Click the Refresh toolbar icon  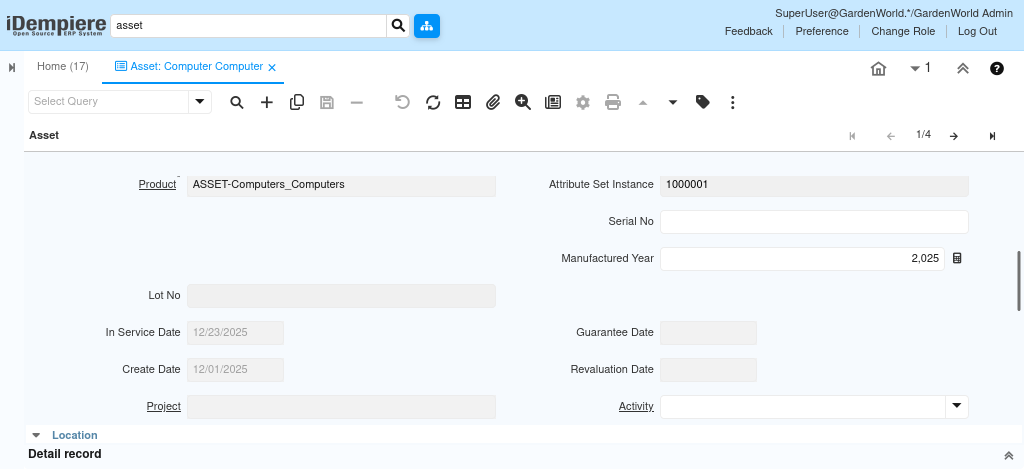tap(433, 102)
